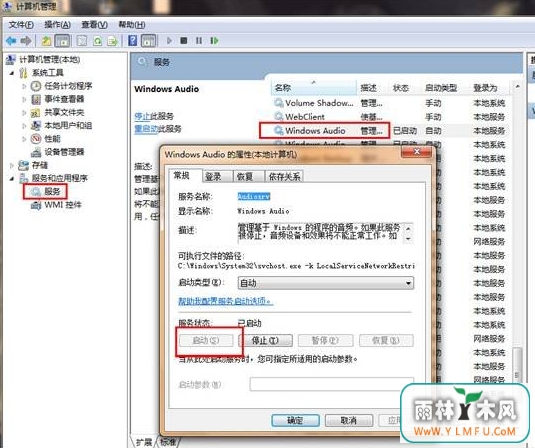The image size is (535, 448).
Task: Expand the 存储 node arrow
Action: point(12,165)
